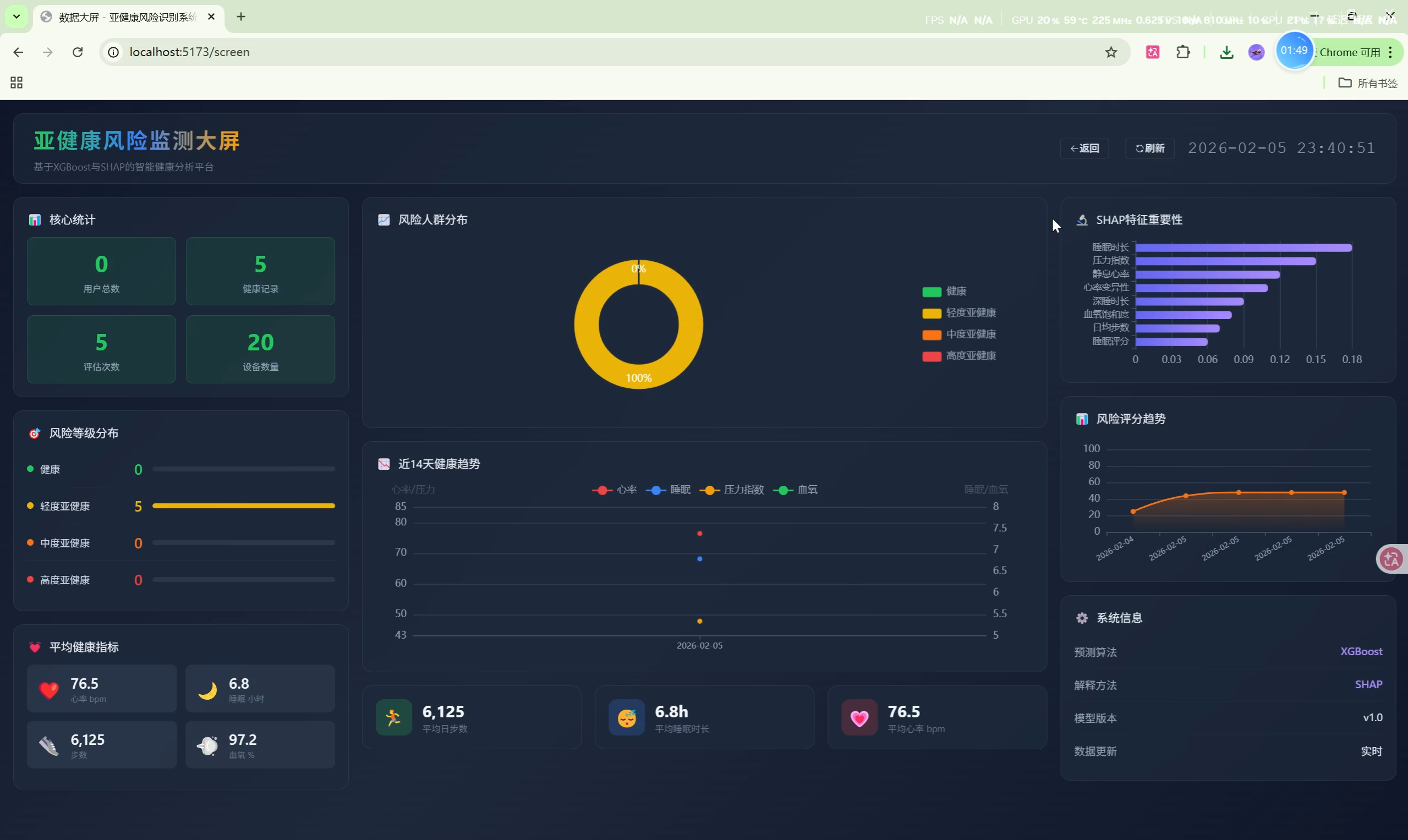Open Chrome three-dot menu

[1390, 52]
